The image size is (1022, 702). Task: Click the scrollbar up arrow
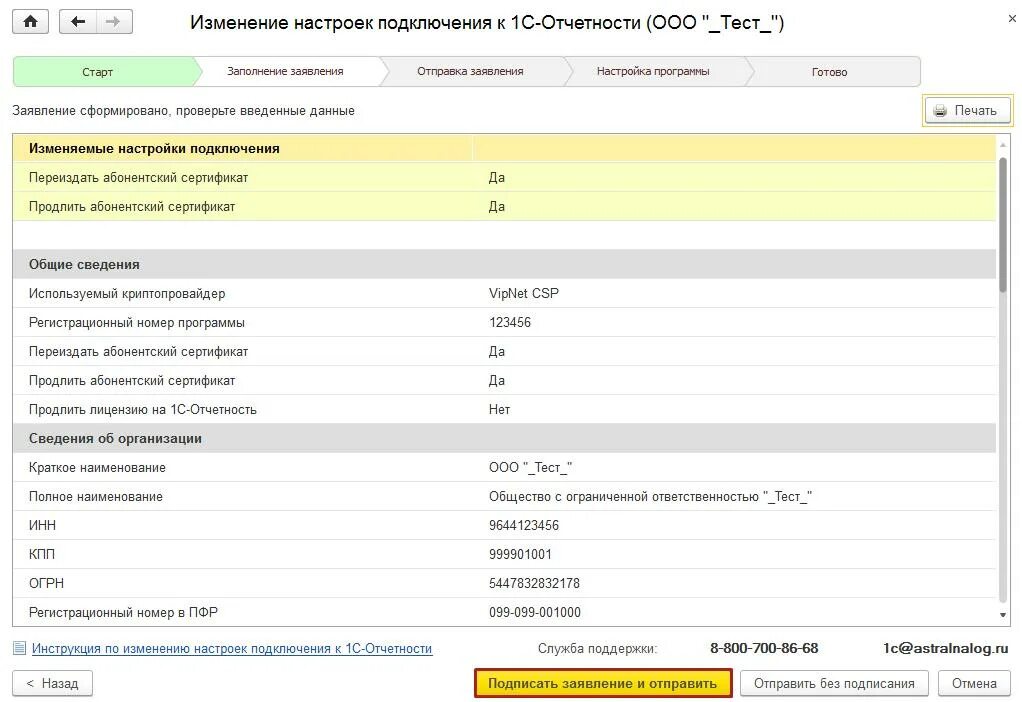coord(1003,145)
